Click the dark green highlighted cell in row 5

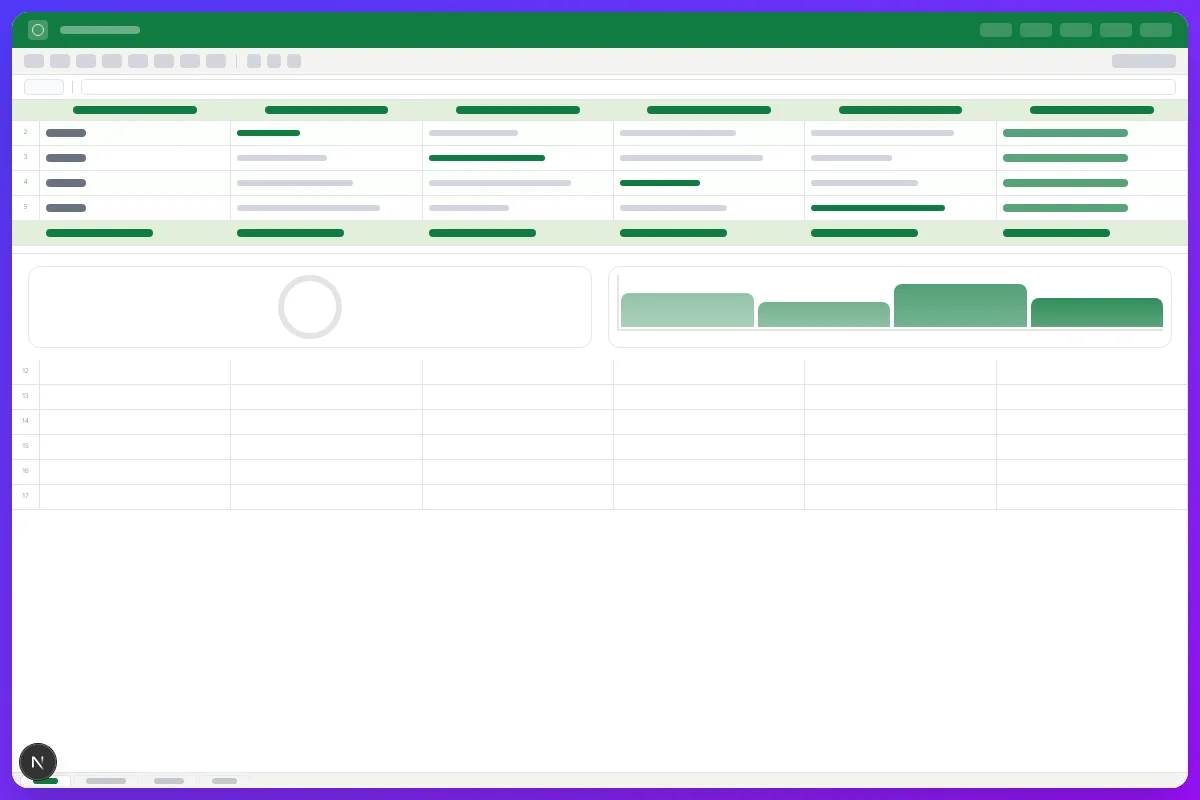900,208
